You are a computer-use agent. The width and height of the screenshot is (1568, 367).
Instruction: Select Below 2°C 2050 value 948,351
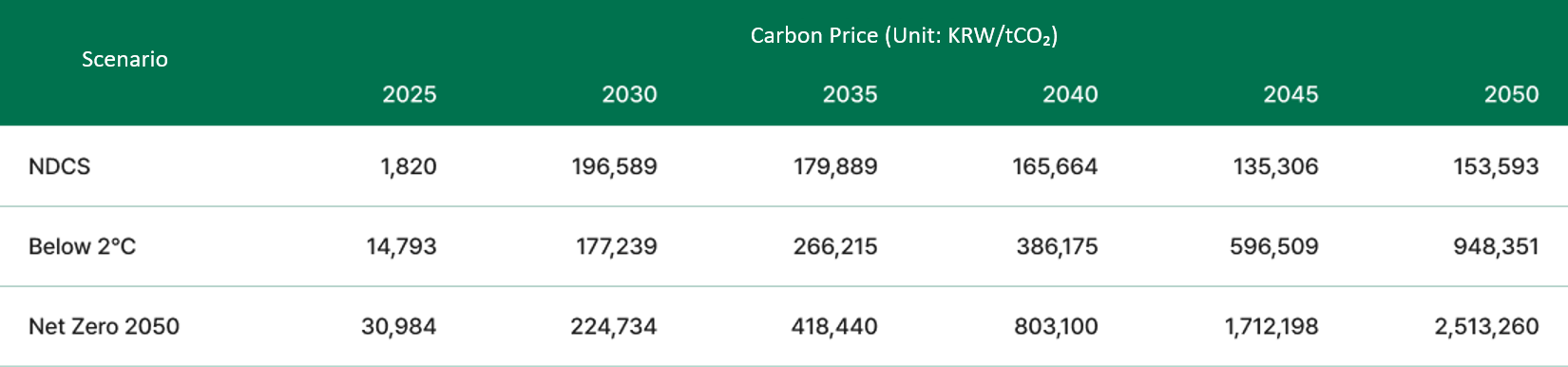(x=1496, y=246)
